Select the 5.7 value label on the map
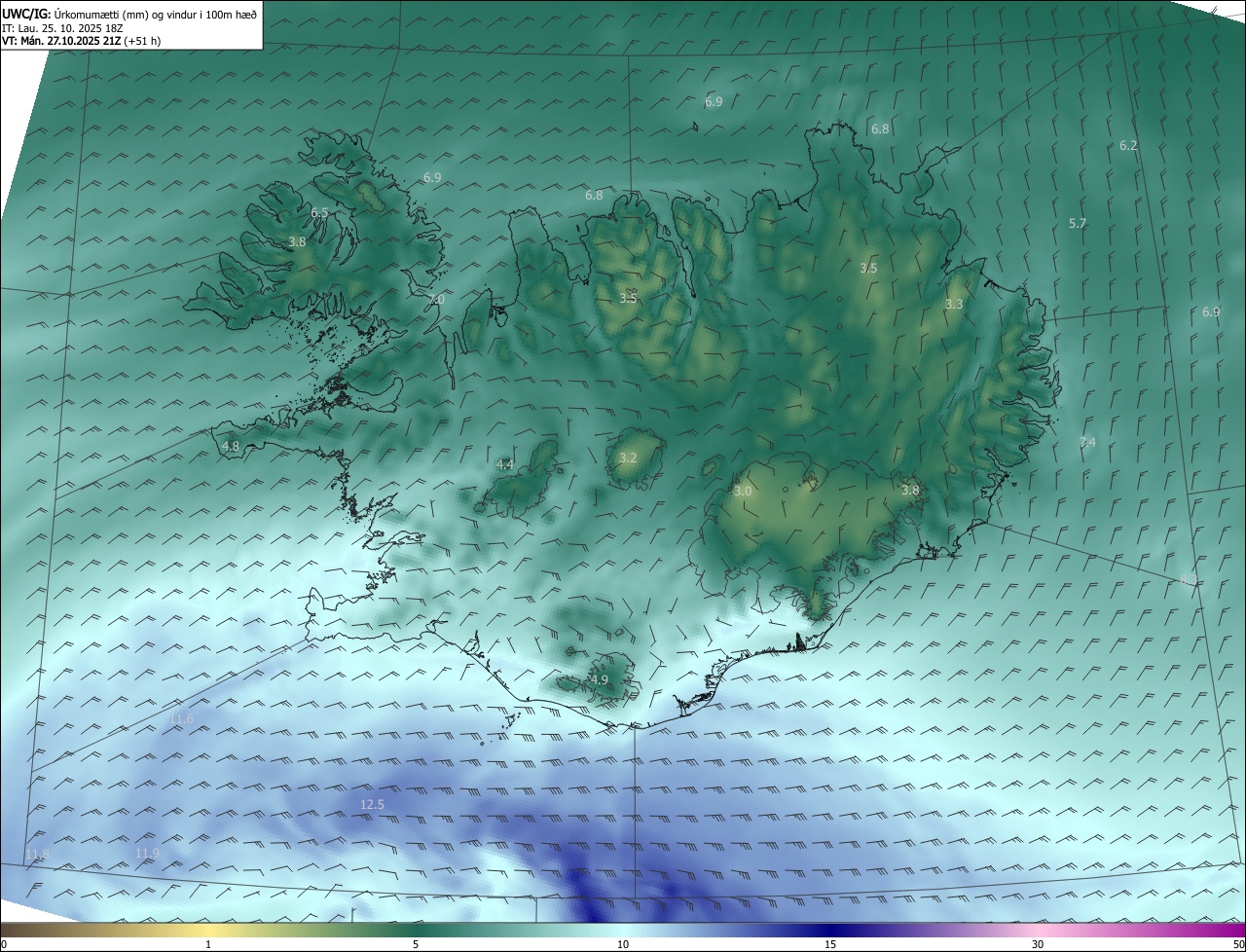 tap(1078, 223)
